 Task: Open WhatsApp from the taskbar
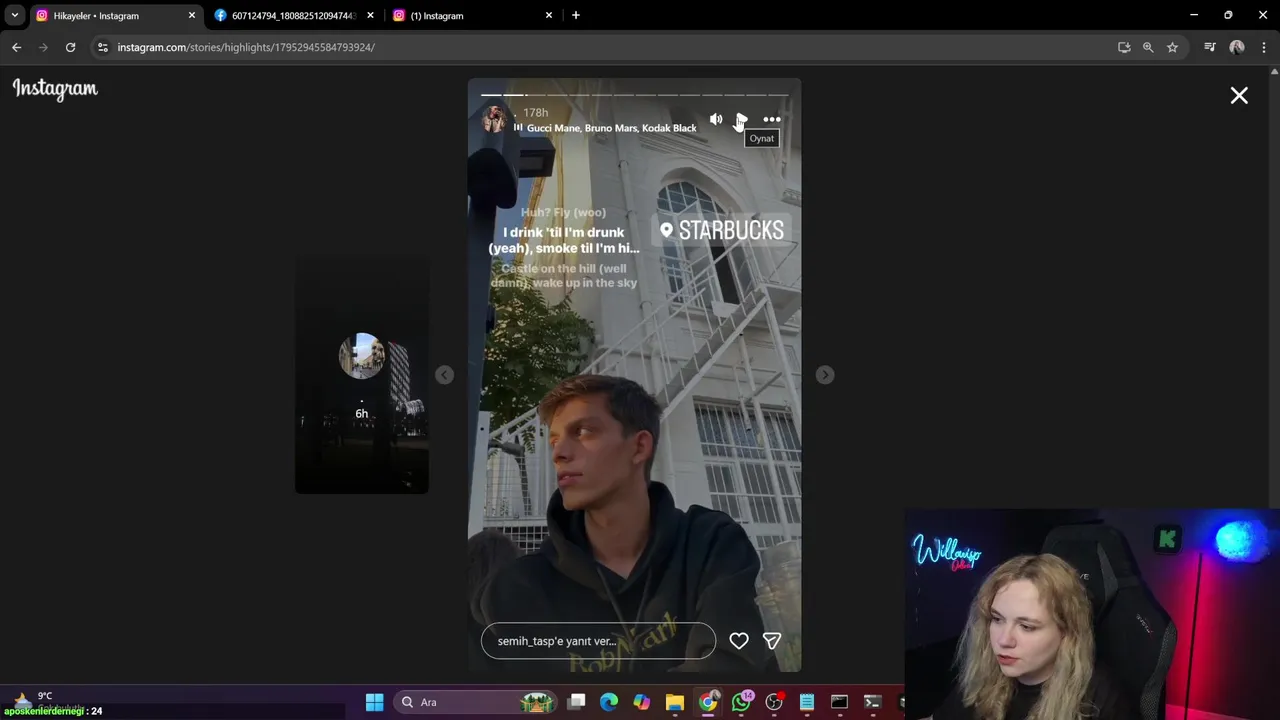741,702
